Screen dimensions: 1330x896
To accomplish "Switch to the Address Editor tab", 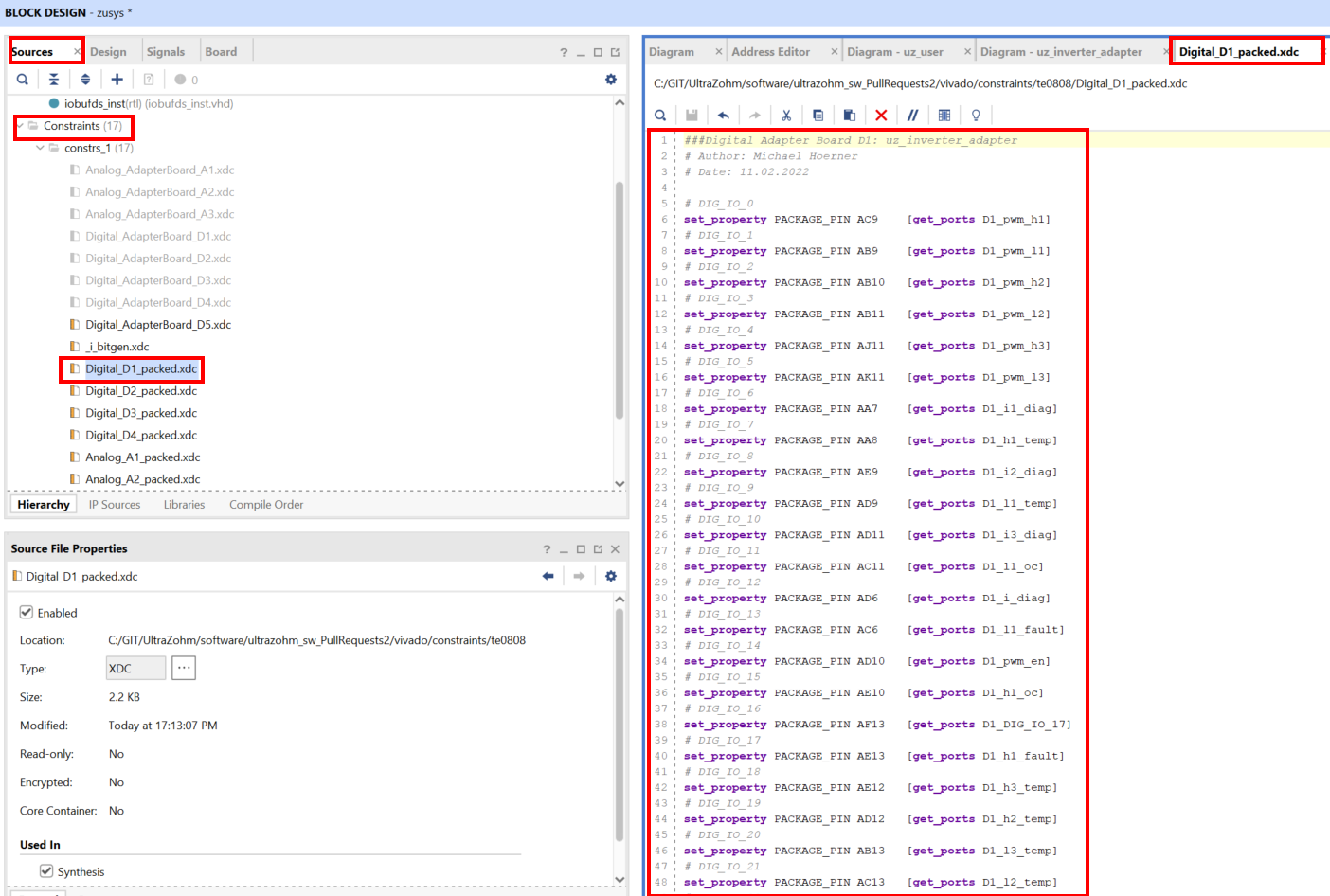I will 770,52.
